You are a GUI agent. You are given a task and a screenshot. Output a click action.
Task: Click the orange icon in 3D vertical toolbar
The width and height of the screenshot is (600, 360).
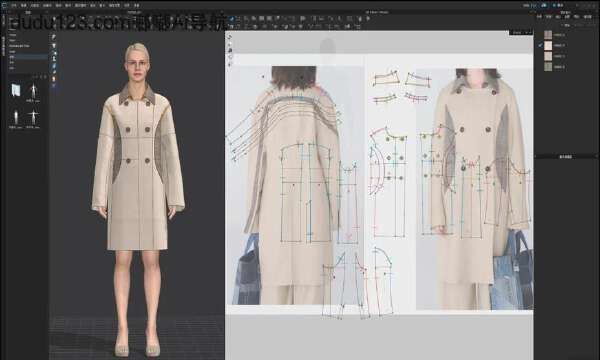[54, 78]
